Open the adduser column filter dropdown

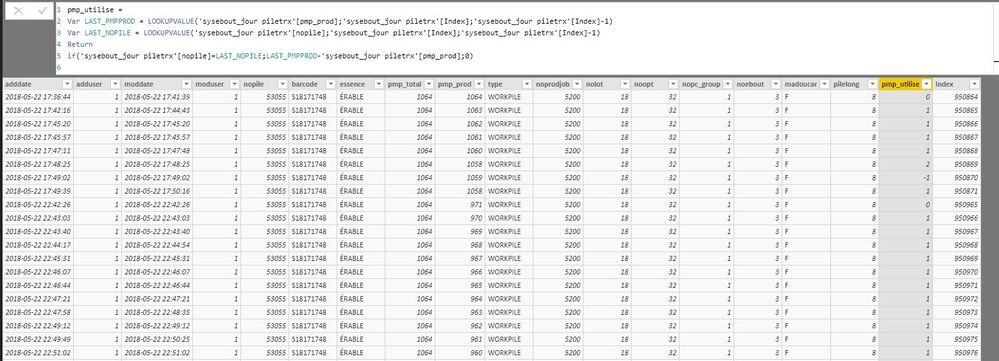115,84
